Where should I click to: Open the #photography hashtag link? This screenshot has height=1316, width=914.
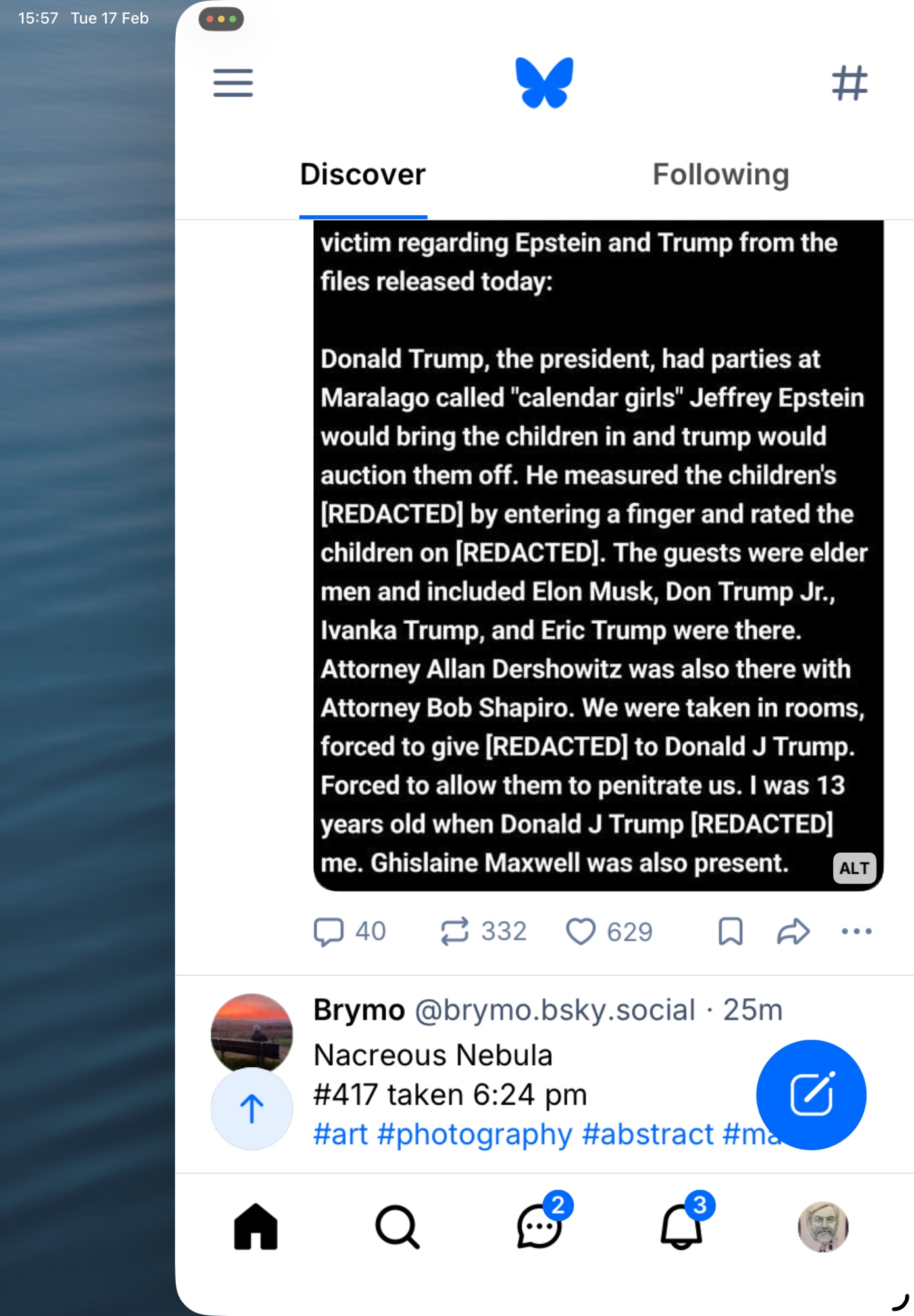click(x=474, y=1134)
